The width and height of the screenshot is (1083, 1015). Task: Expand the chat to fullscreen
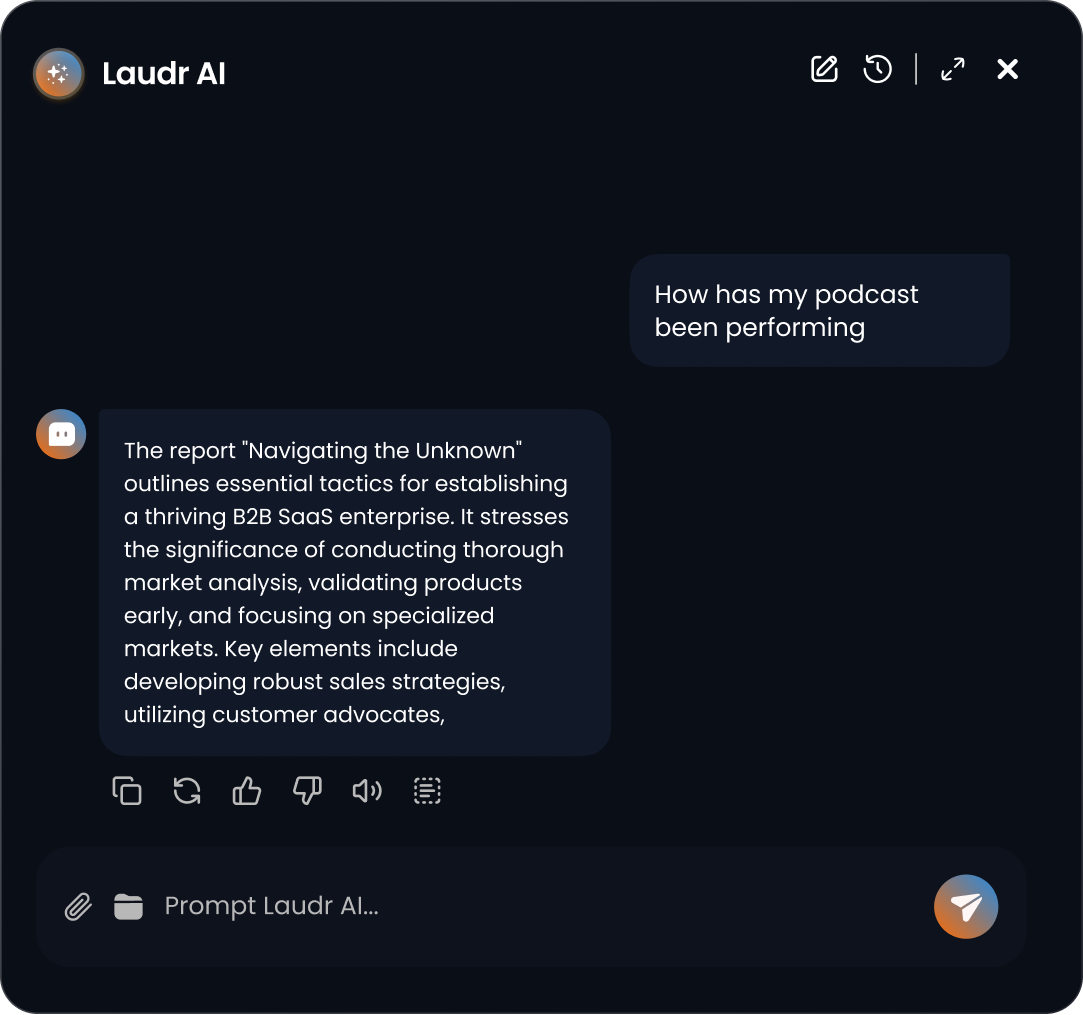[x=952, y=69]
